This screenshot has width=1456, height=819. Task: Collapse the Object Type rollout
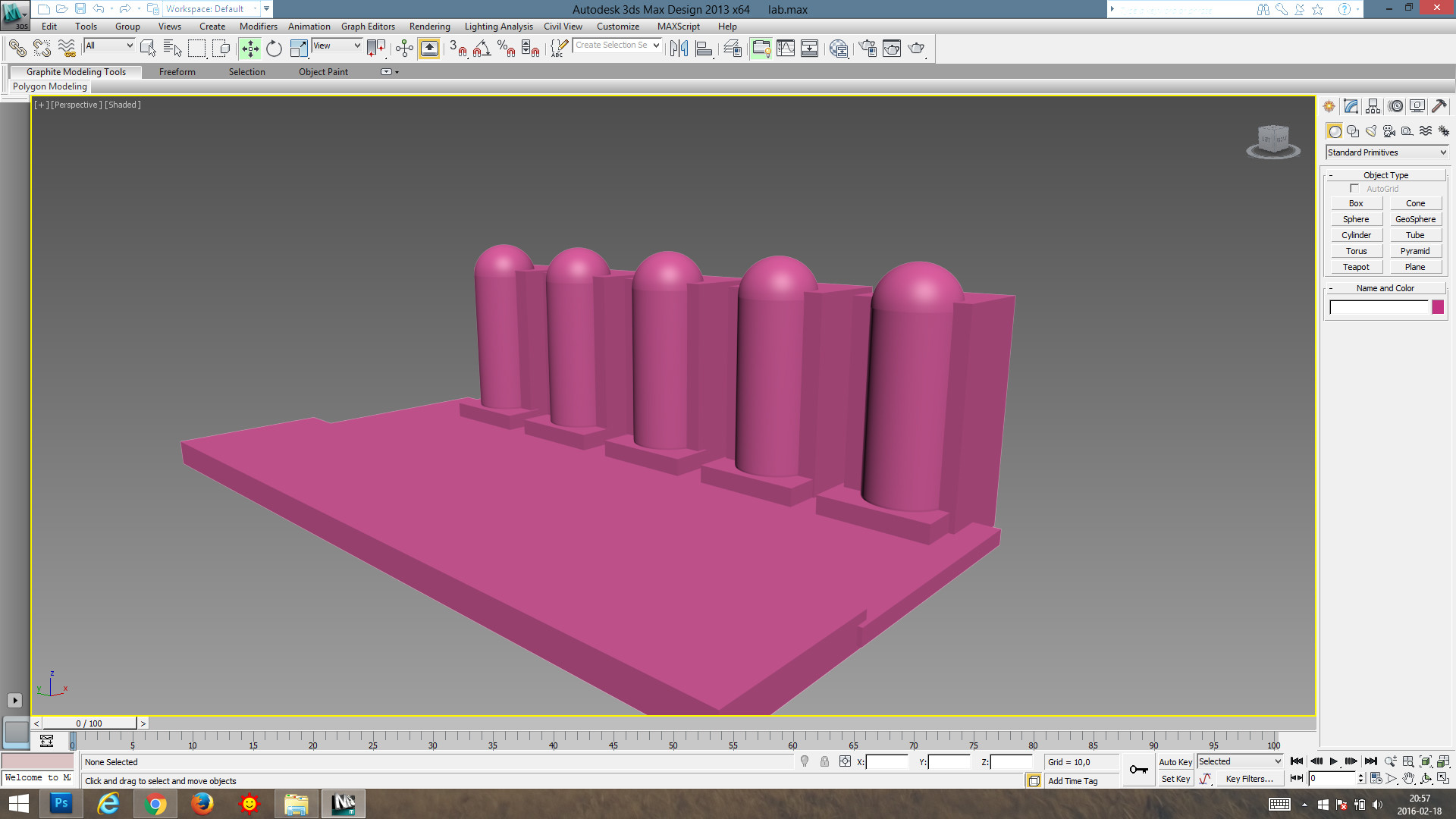point(1386,174)
